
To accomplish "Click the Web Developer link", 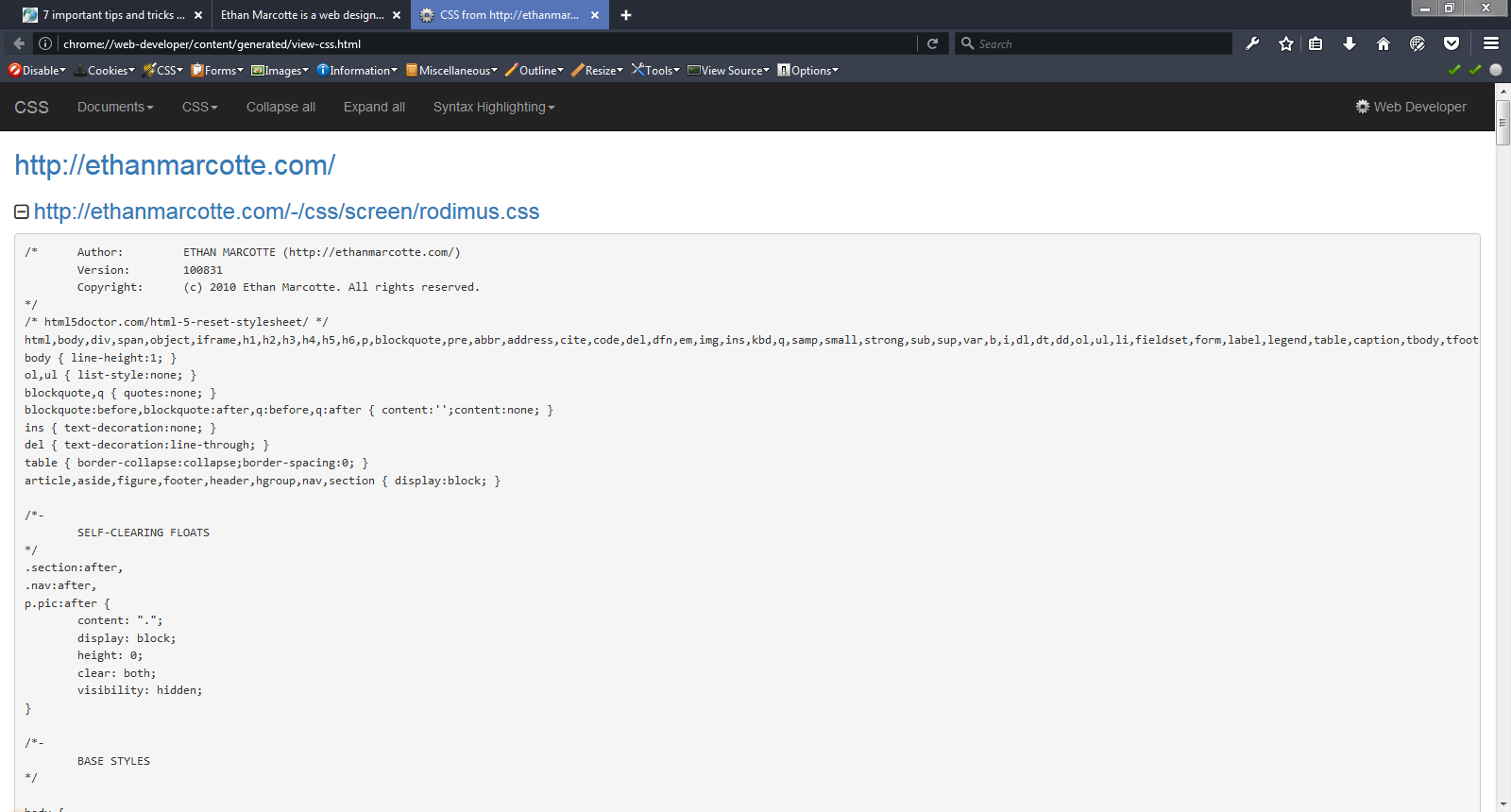I will pos(1411,107).
